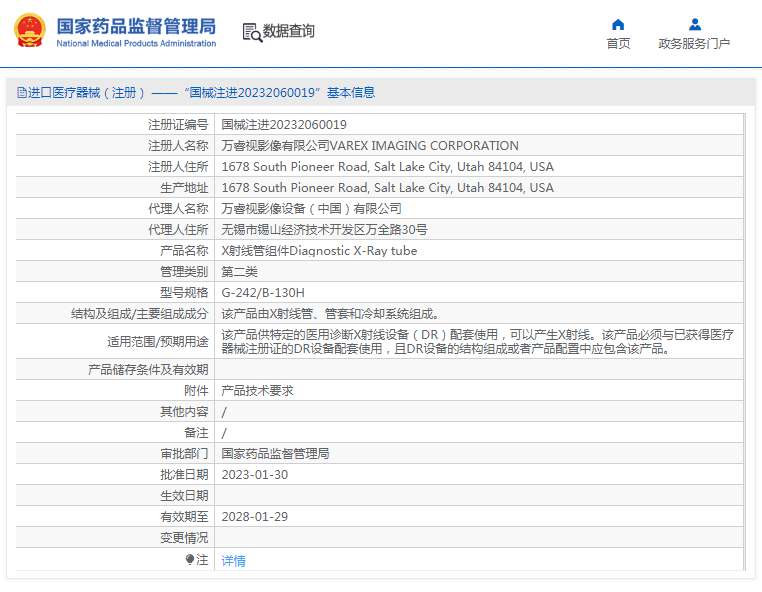The width and height of the screenshot is (762, 592).
Task: Click the 产品储存条件及有效期 label
Action: click(x=148, y=370)
